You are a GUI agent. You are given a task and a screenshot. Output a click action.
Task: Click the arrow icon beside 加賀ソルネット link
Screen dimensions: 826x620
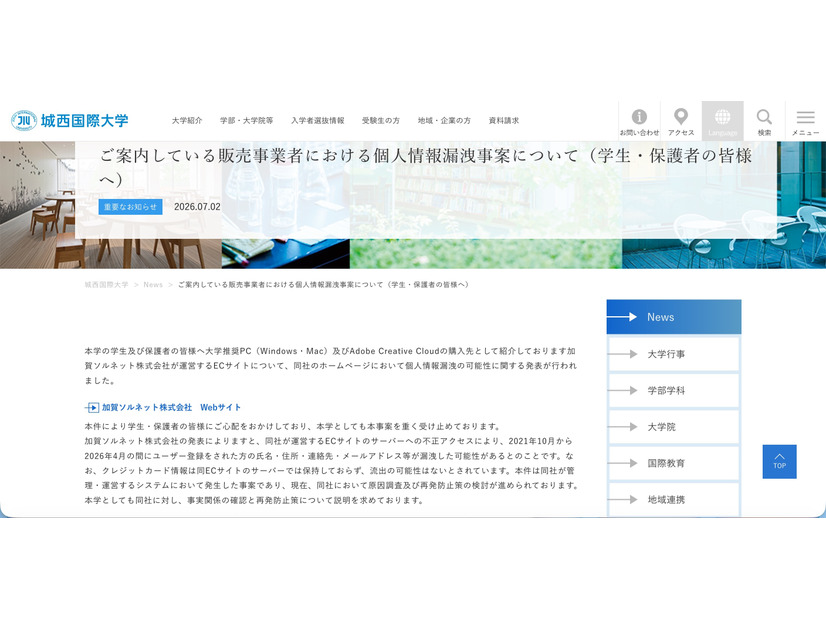point(92,408)
